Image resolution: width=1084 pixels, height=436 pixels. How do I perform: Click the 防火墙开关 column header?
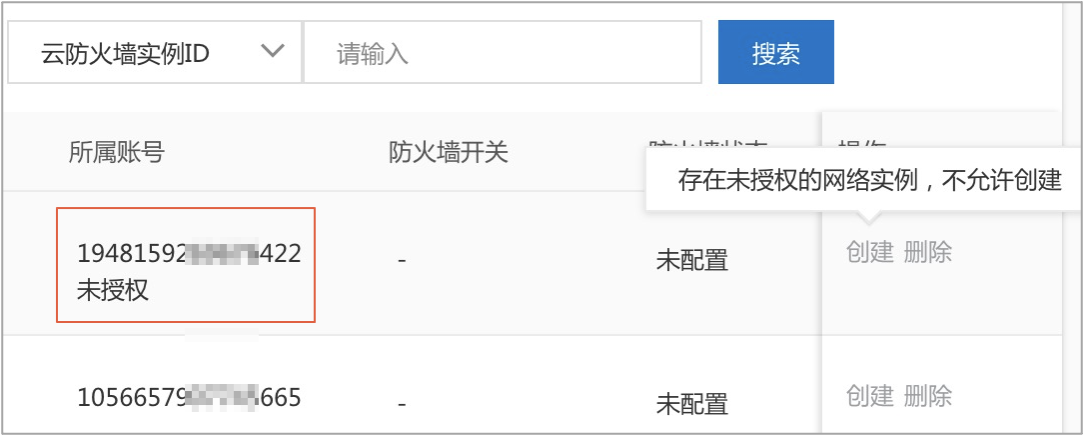[448, 153]
